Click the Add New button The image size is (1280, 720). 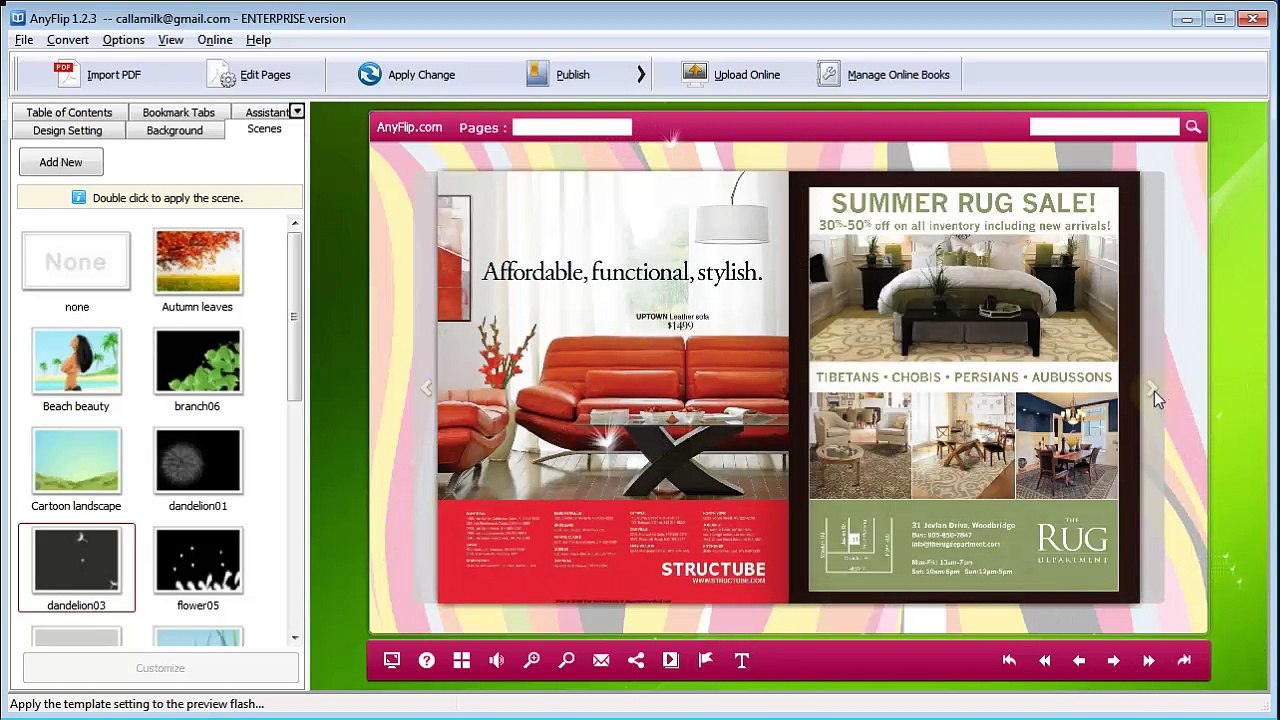pyautogui.click(x=61, y=162)
